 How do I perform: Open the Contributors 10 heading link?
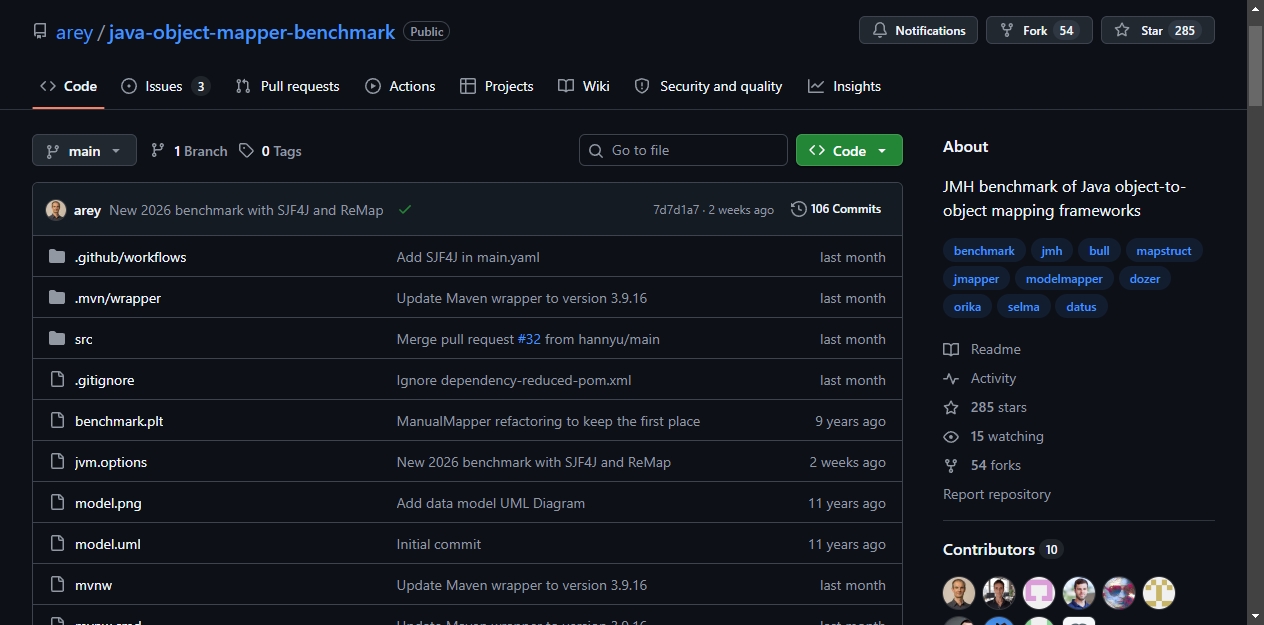(x=1002, y=549)
